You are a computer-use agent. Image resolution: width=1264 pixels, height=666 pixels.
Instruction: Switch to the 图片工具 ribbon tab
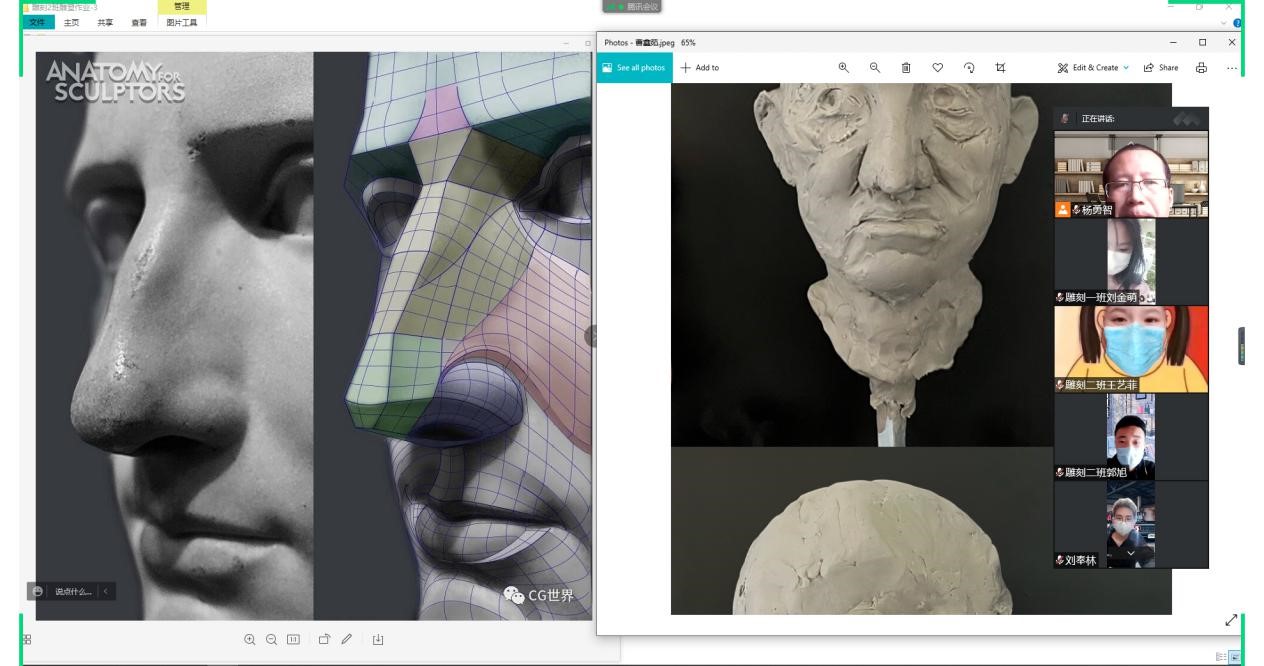click(x=181, y=21)
